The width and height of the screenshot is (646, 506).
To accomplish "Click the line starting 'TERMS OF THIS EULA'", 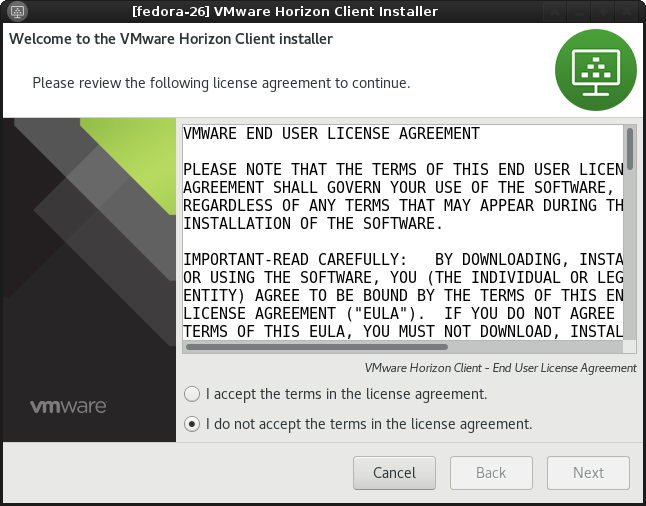I will coord(403,331).
